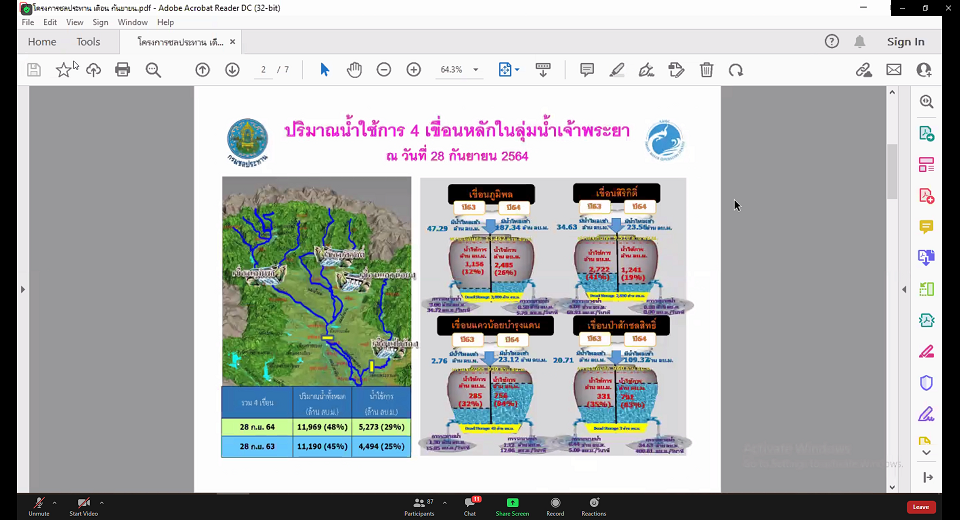Open the View menu
Image resolution: width=960 pixels, height=520 pixels.
(75, 22)
